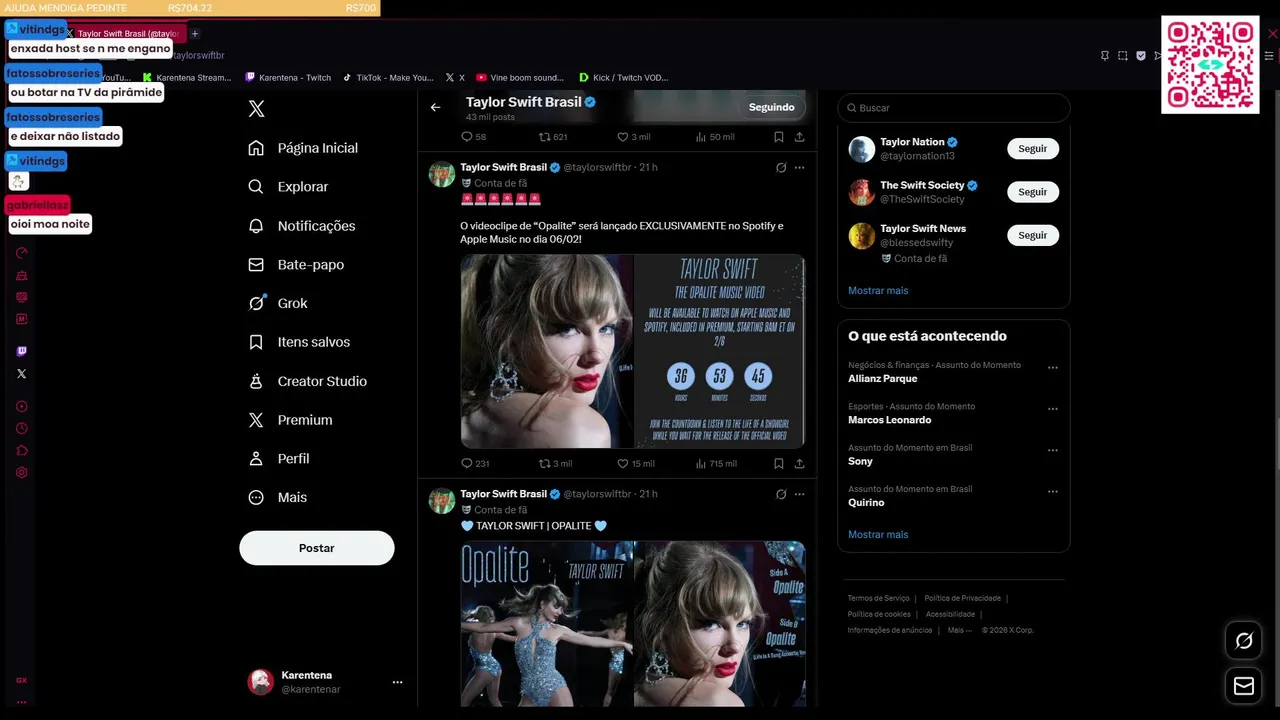Open Karentena account options ellipsis
Screen dimensions: 1280x720
tap(397, 682)
